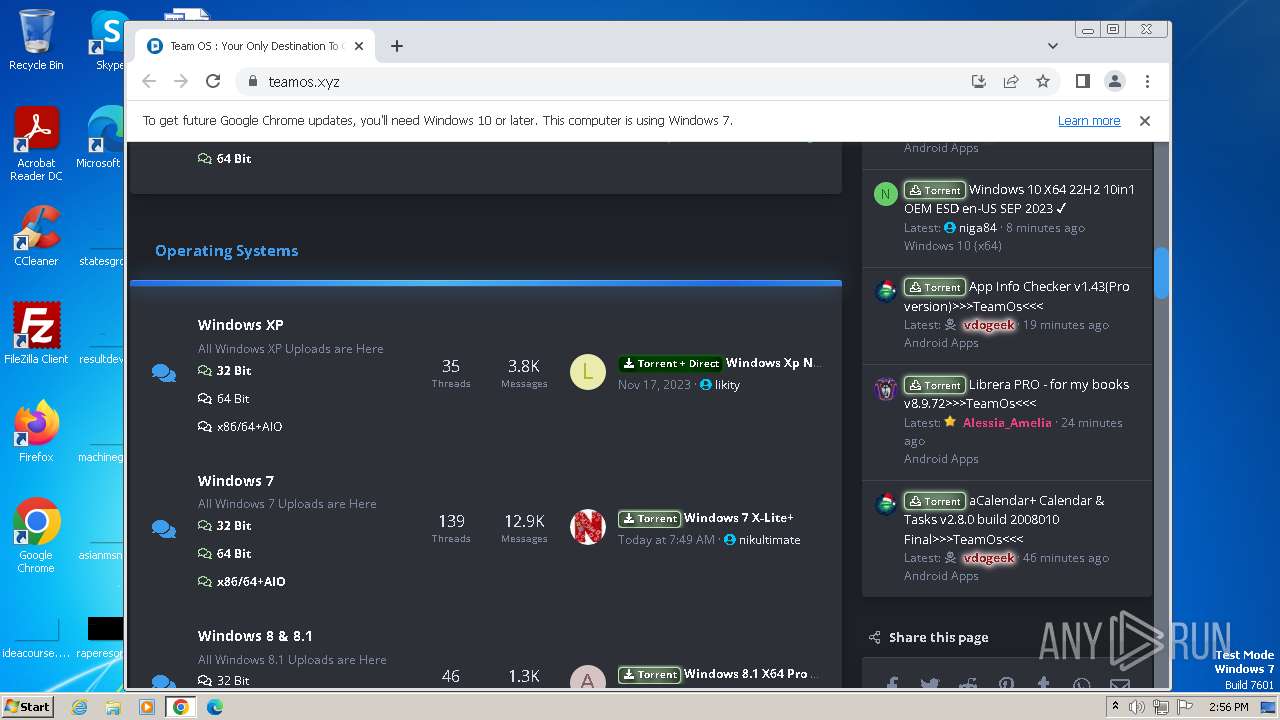The image size is (1280, 720).
Task: Click the taskbar volume icon
Action: tap(1137, 707)
